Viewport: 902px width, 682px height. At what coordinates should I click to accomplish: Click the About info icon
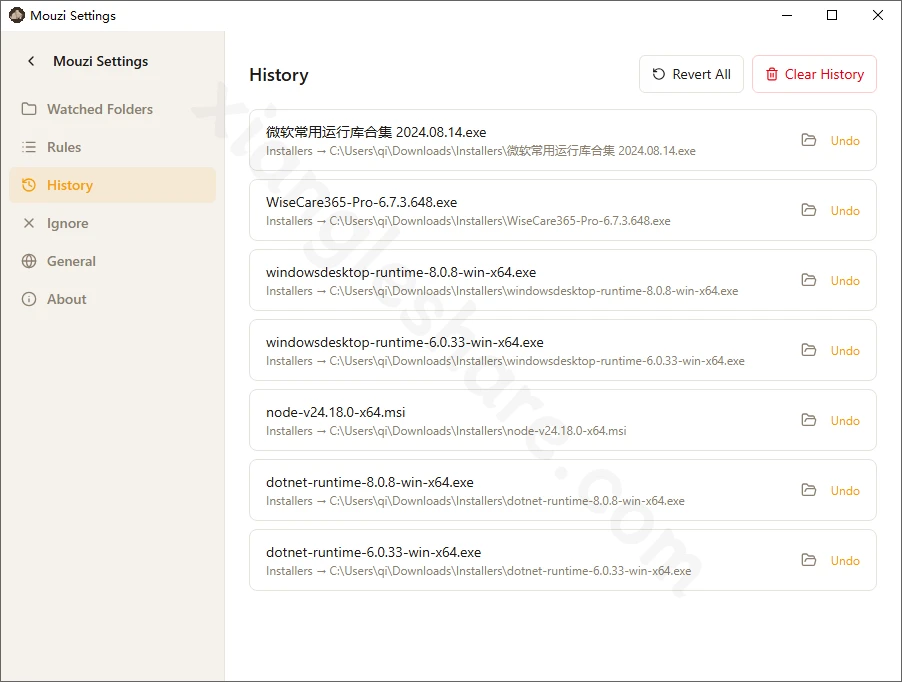[x=29, y=299]
